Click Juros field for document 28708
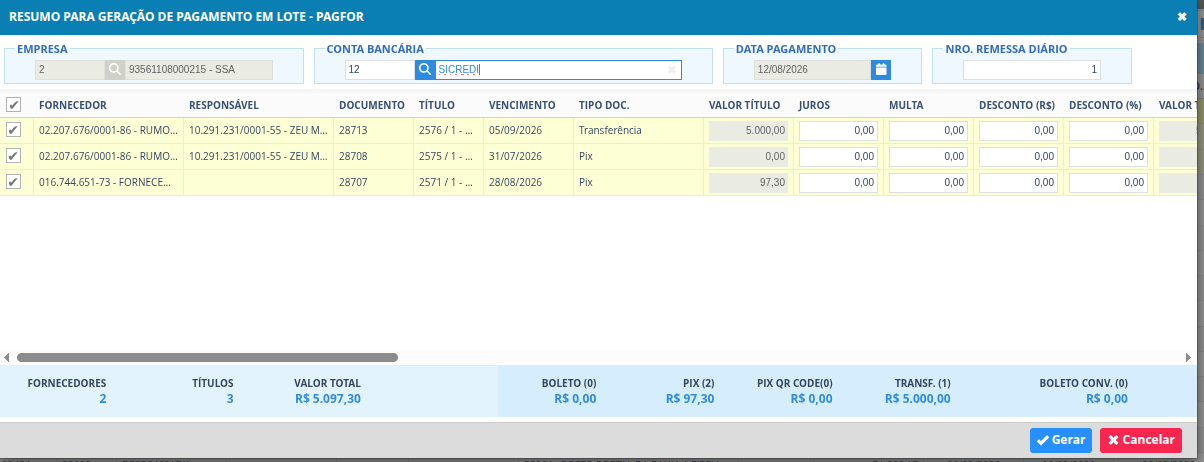This screenshot has width=1204, height=462. click(x=838, y=156)
